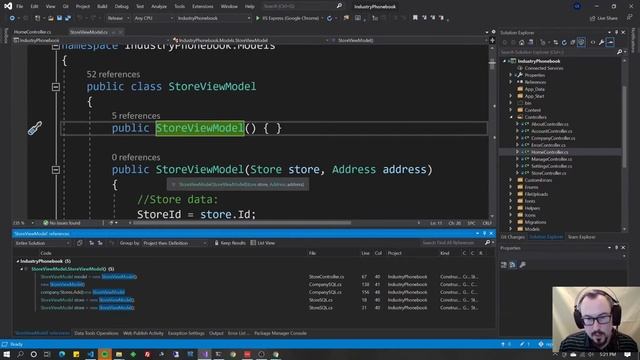Switch to HomeController.cs tab
The height and width of the screenshot is (360, 640).
[33, 32]
